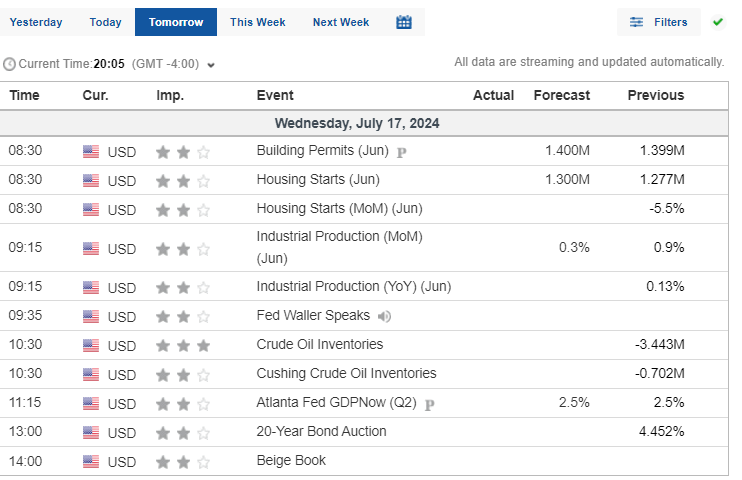Switch to the Today tab
The height and width of the screenshot is (480, 742).
tap(106, 22)
